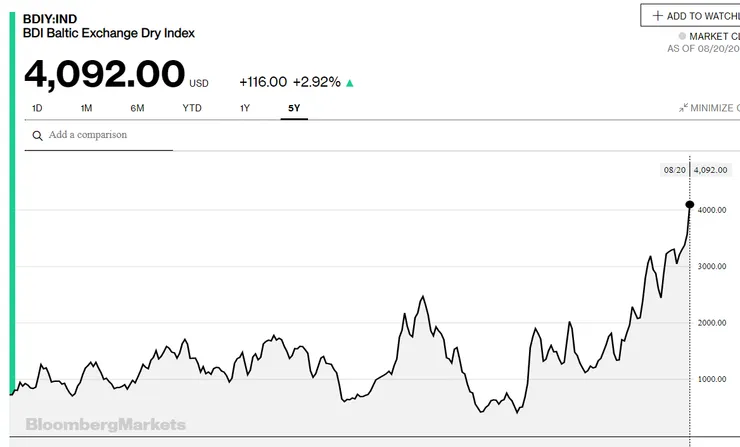This screenshot has height=447, width=740.
Task: Select the 1D time range
Action: pyautogui.click(x=38, y=108)
